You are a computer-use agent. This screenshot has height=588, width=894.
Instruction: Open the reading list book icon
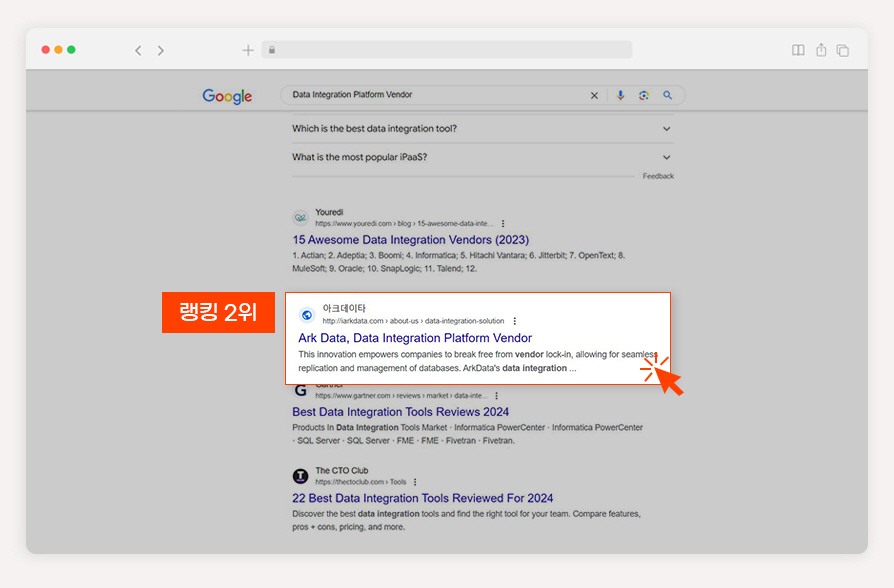point(798,50)
